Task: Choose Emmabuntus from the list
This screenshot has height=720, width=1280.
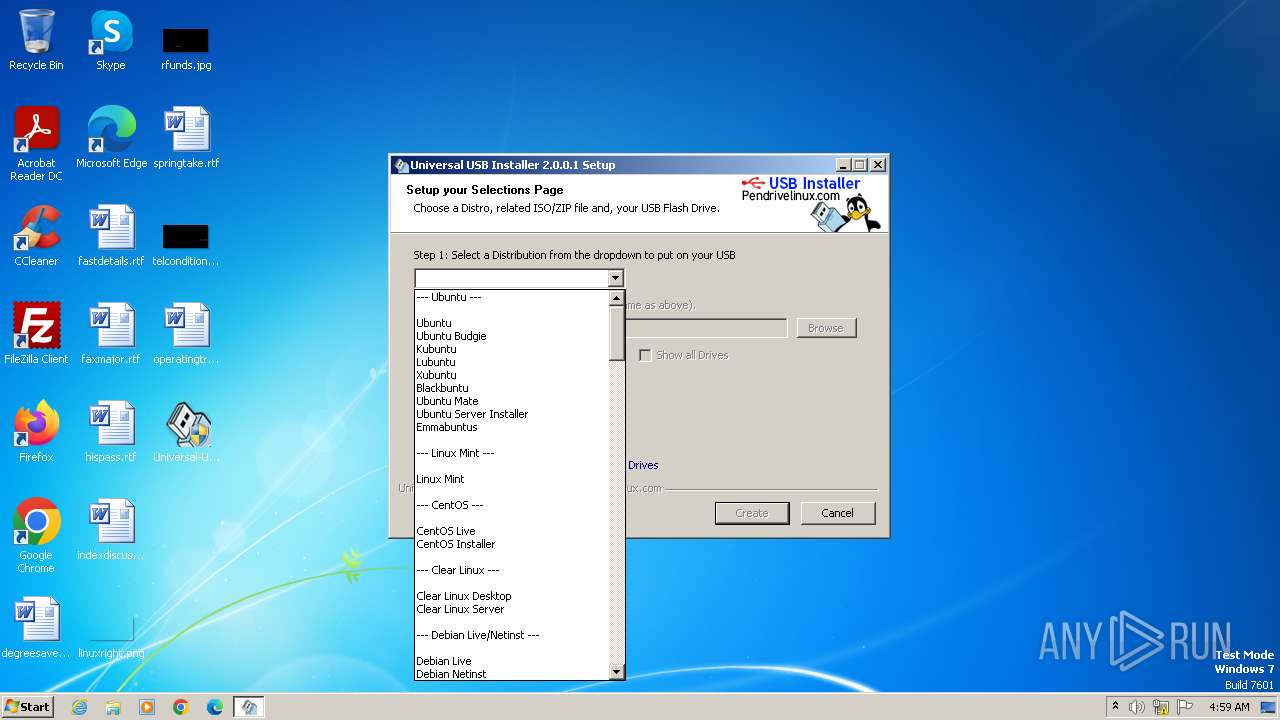Action: click(x=512, y=427)
